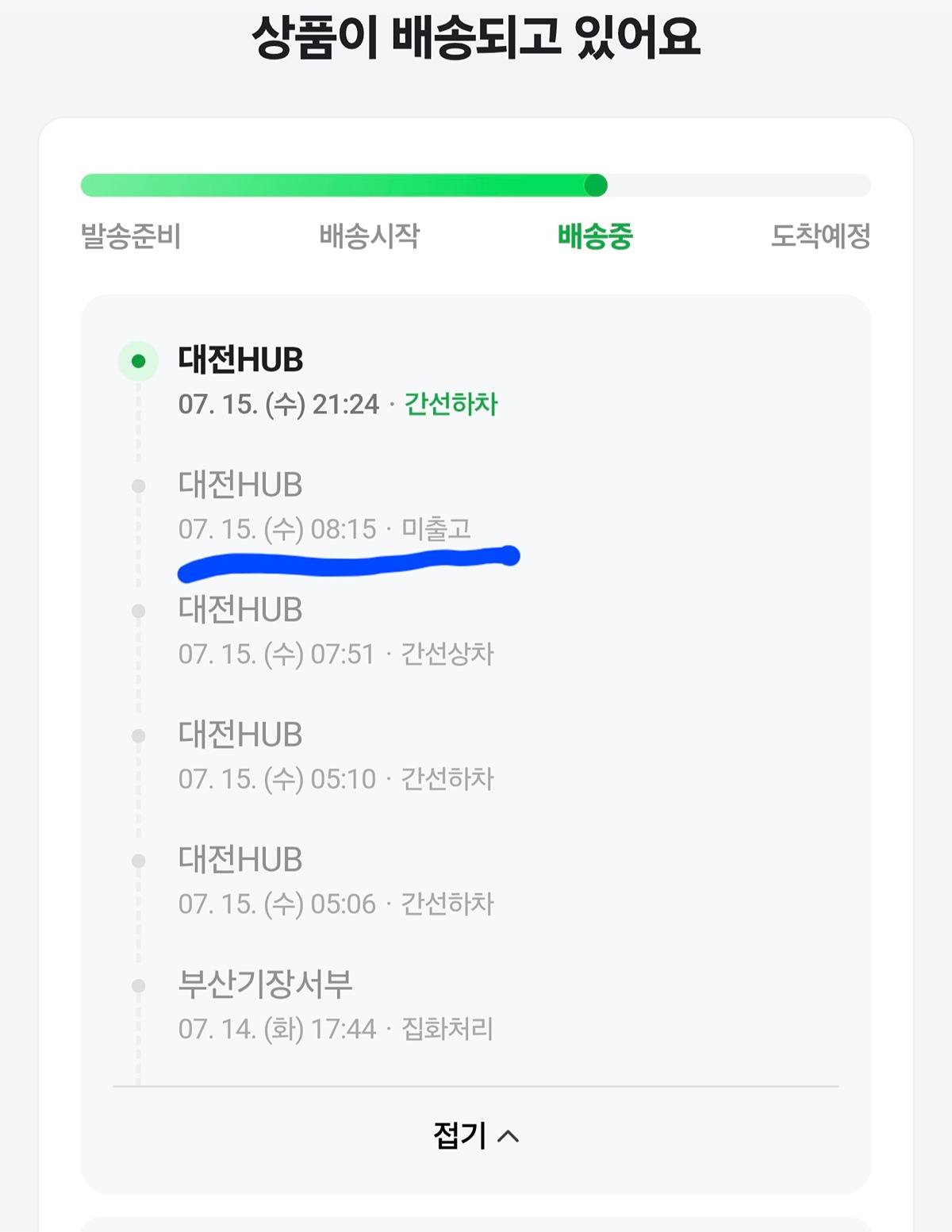Click the gray timeline dot for 05:10 간선하차

point(138,736)
